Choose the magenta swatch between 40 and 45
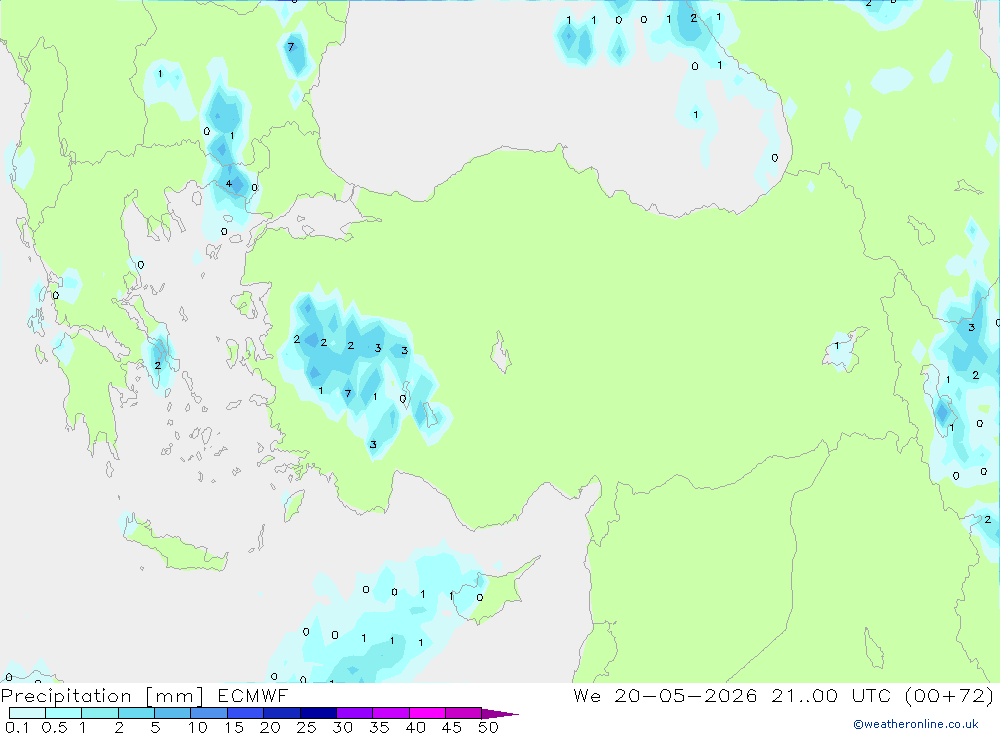This screenshot has height=733, width=1000. (427, 713)
